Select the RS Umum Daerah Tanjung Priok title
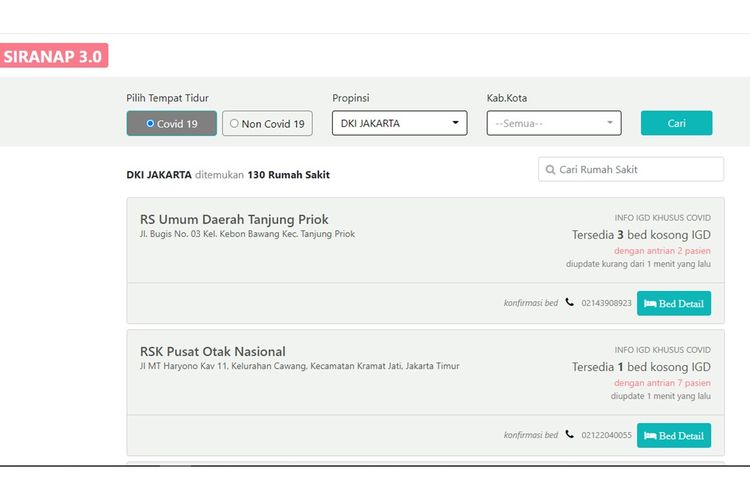This screenshot has height=500, width=750. point(234,219)
